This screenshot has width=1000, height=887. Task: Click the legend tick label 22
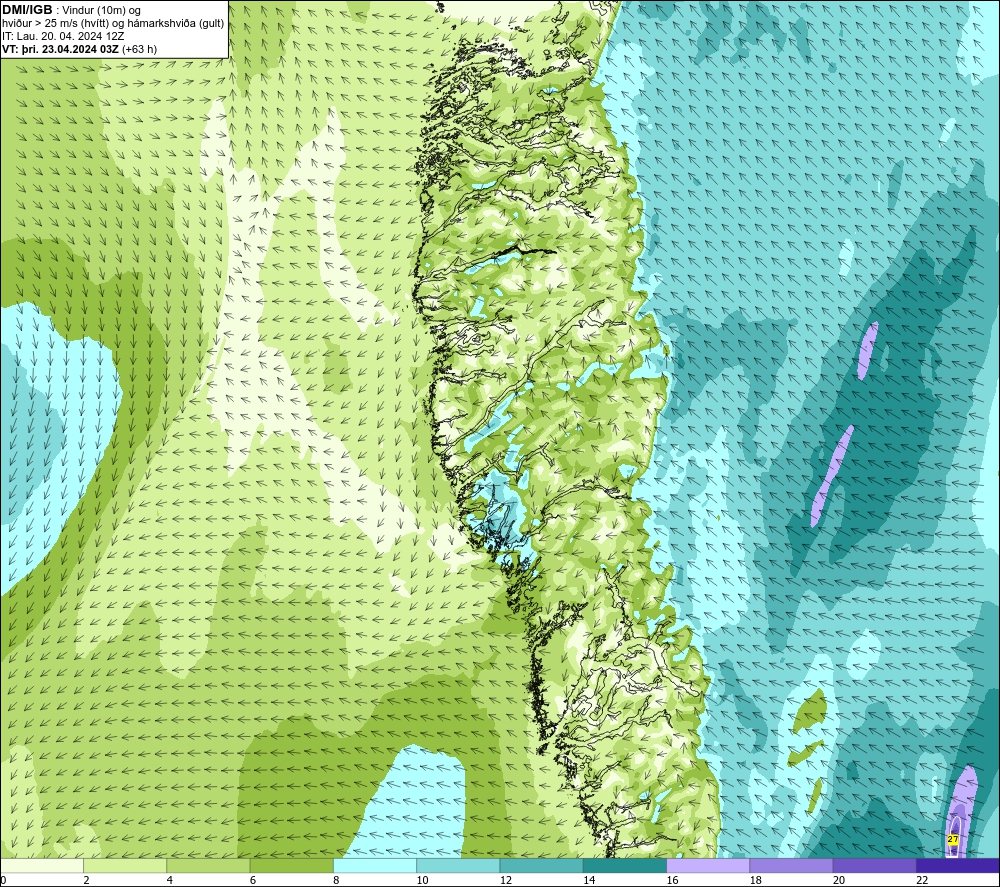[x=922, y=881]
